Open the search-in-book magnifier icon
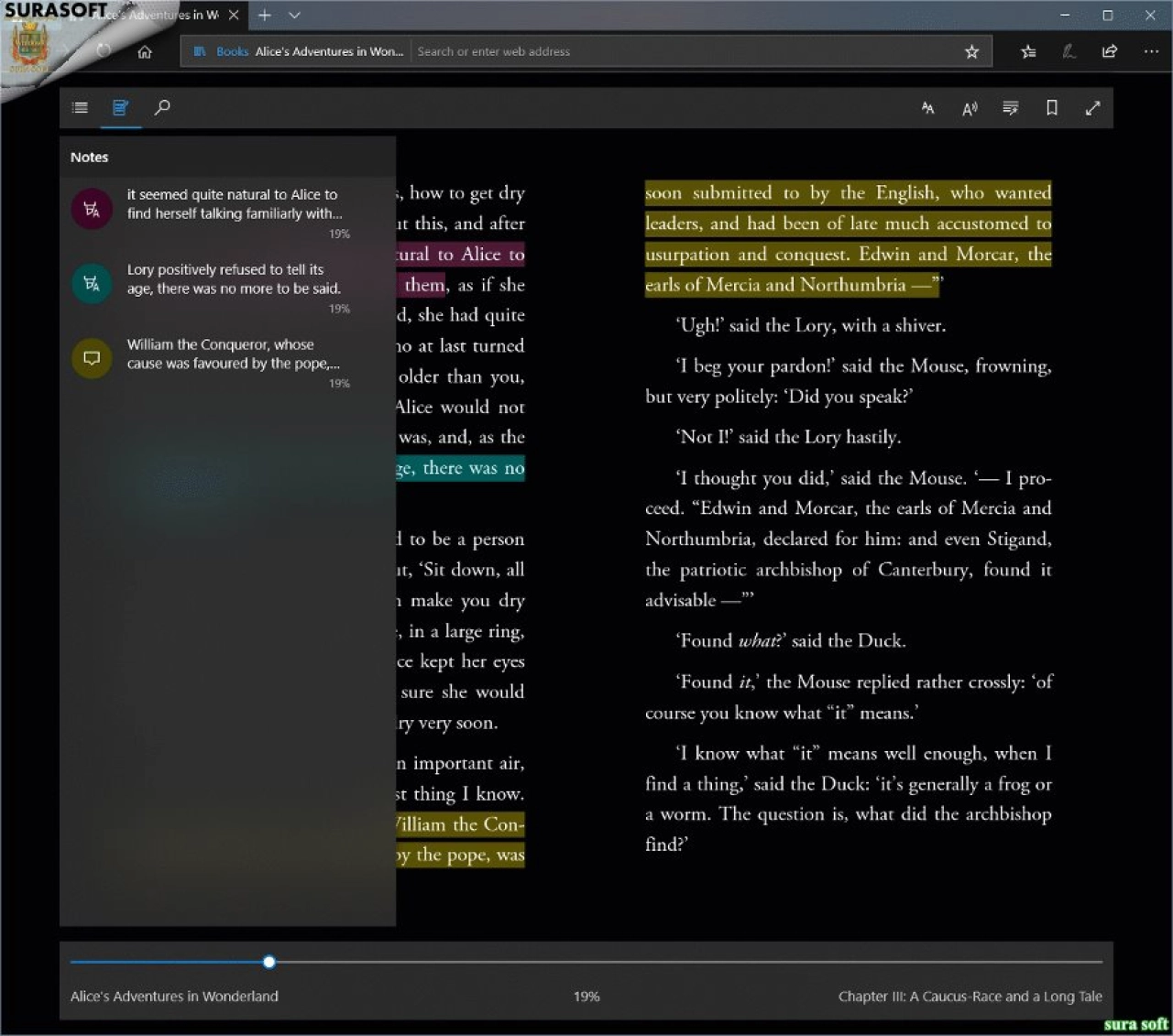Screen dimensions: 1173x1036 (x=162, y=108)
